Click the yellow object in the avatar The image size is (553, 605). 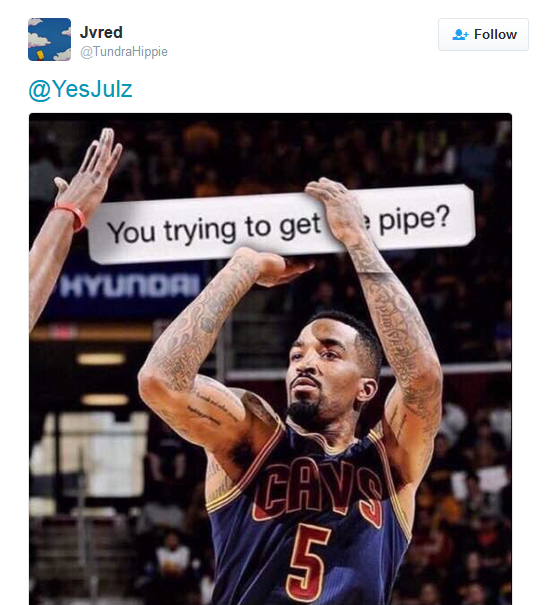pos(41,54)
